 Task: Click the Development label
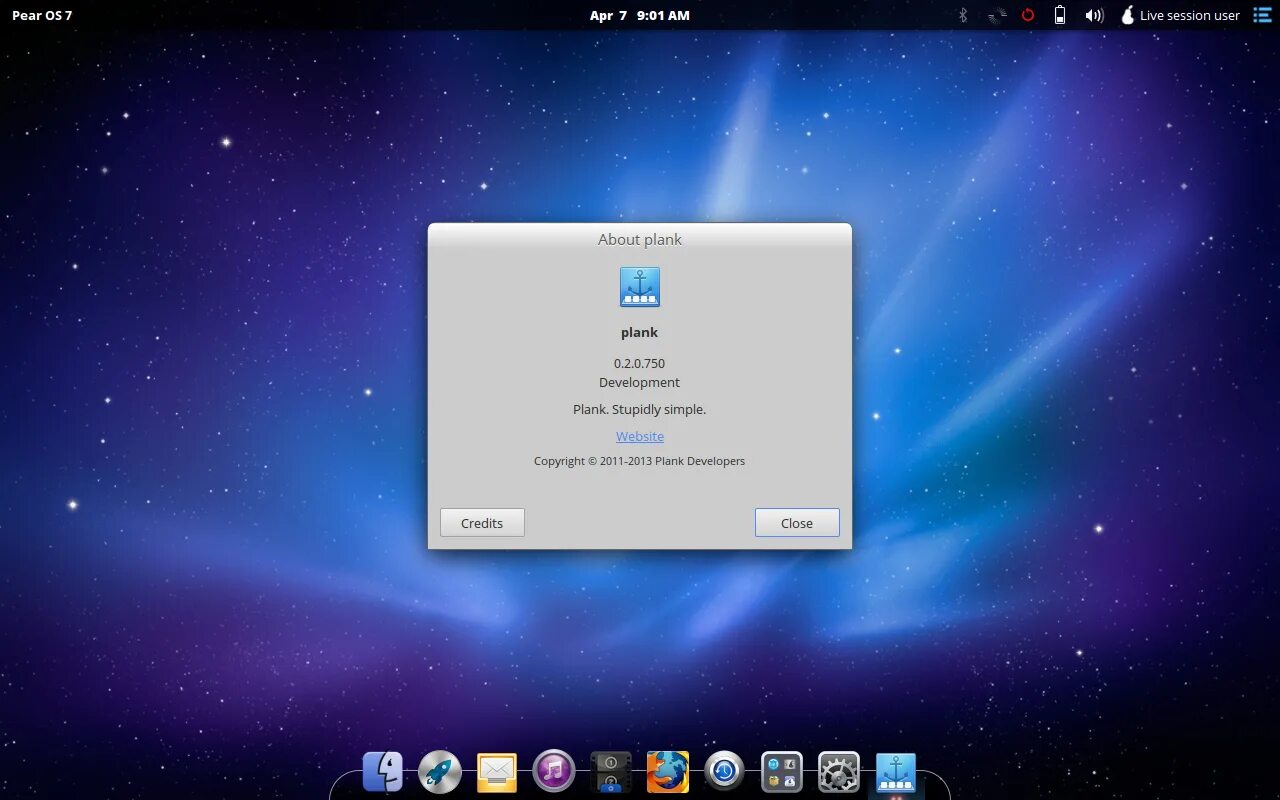point(640,382)
